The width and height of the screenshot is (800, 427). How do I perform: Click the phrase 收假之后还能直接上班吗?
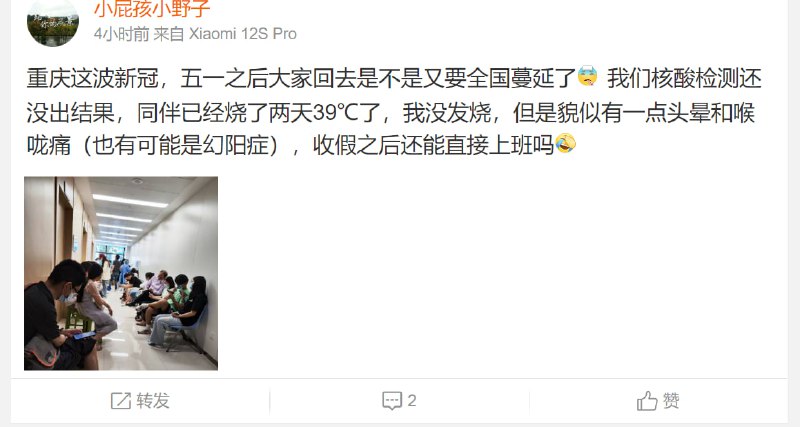[x=433, y=146]
